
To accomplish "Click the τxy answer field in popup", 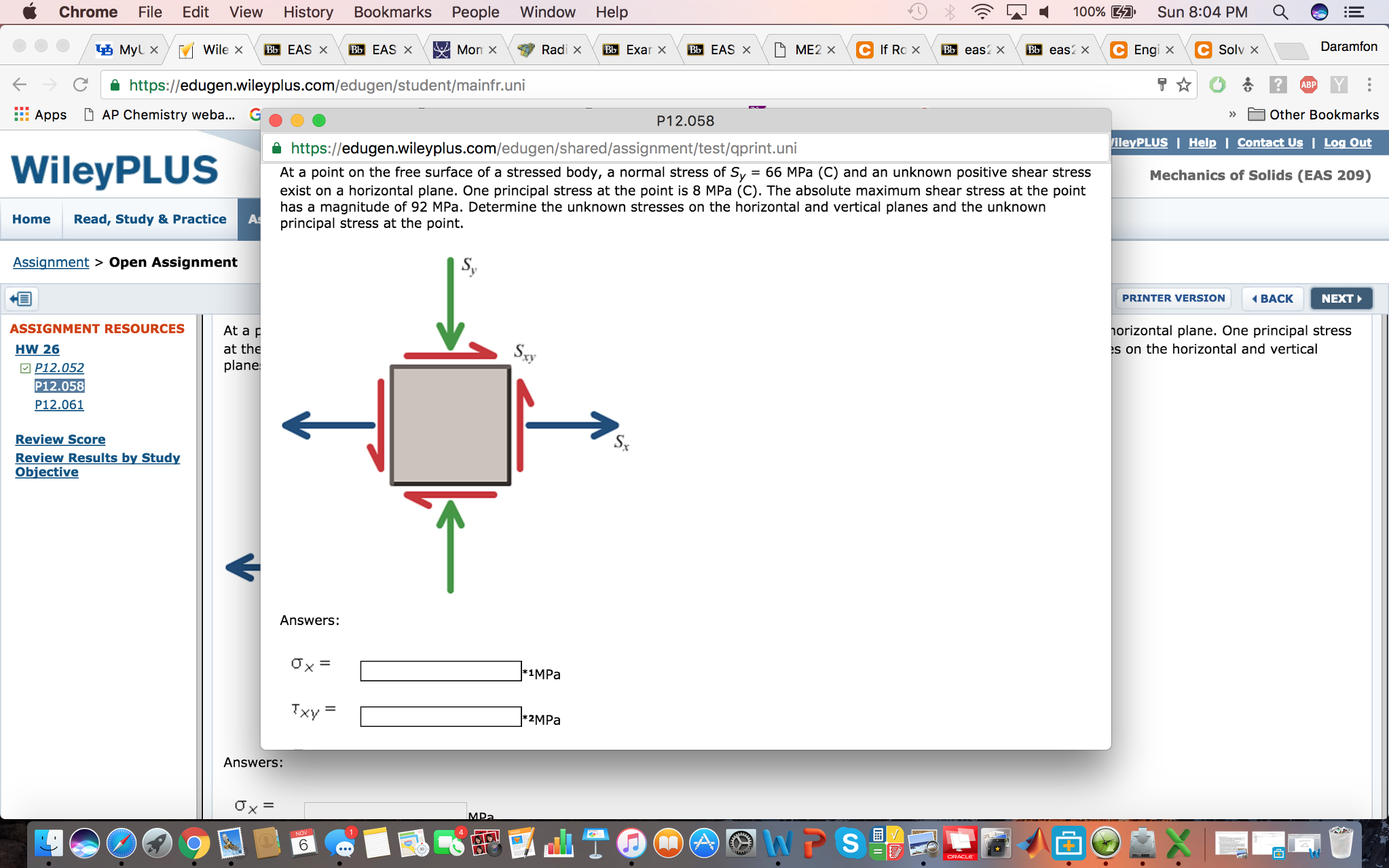I will tap(441, 717).
